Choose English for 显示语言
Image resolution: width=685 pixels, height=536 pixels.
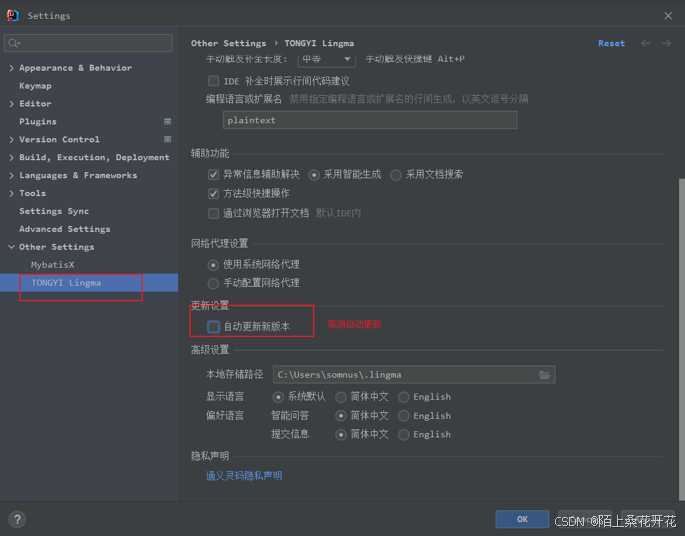(404, 397)
